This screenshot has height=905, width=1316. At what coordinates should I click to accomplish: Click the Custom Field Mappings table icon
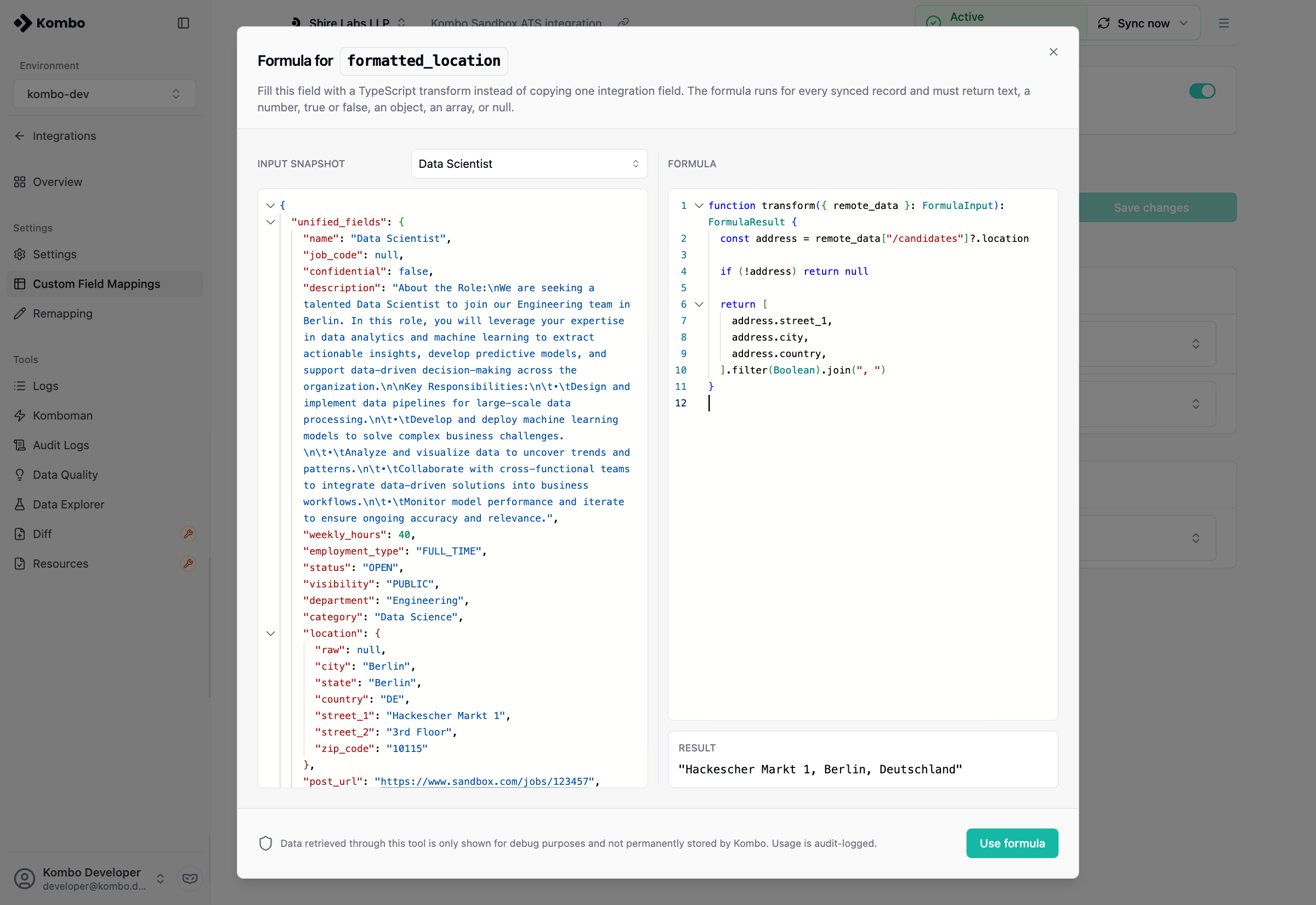[x=20, y=284]
